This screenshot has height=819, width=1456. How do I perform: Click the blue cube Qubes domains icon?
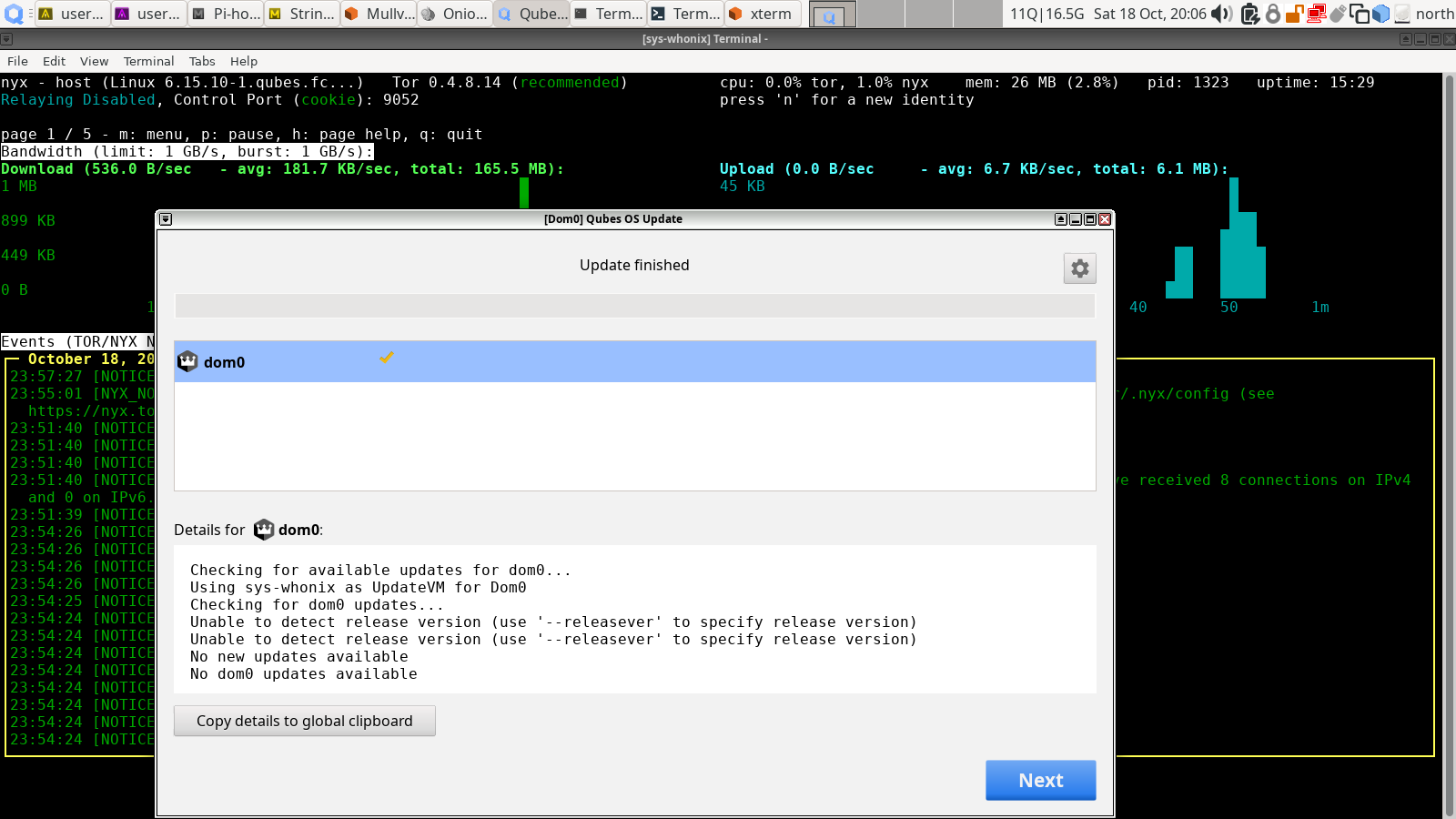1380,14
